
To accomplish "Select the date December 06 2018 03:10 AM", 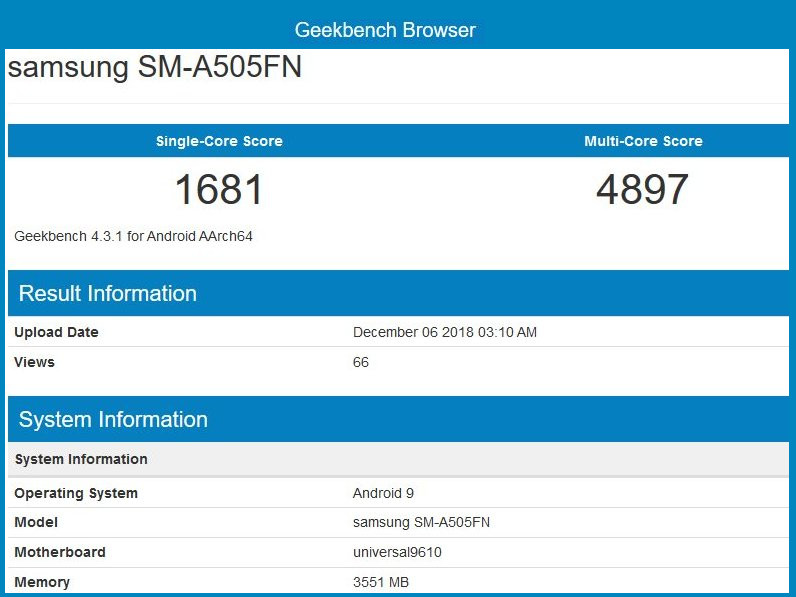I will [x=445, y=332].
